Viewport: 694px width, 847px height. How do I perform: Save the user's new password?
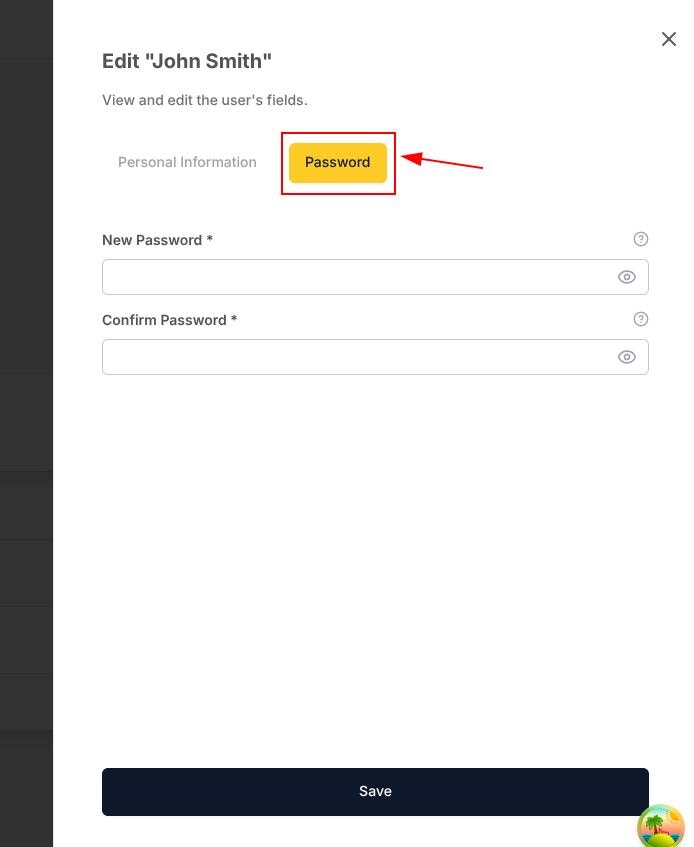coord(375,791)
